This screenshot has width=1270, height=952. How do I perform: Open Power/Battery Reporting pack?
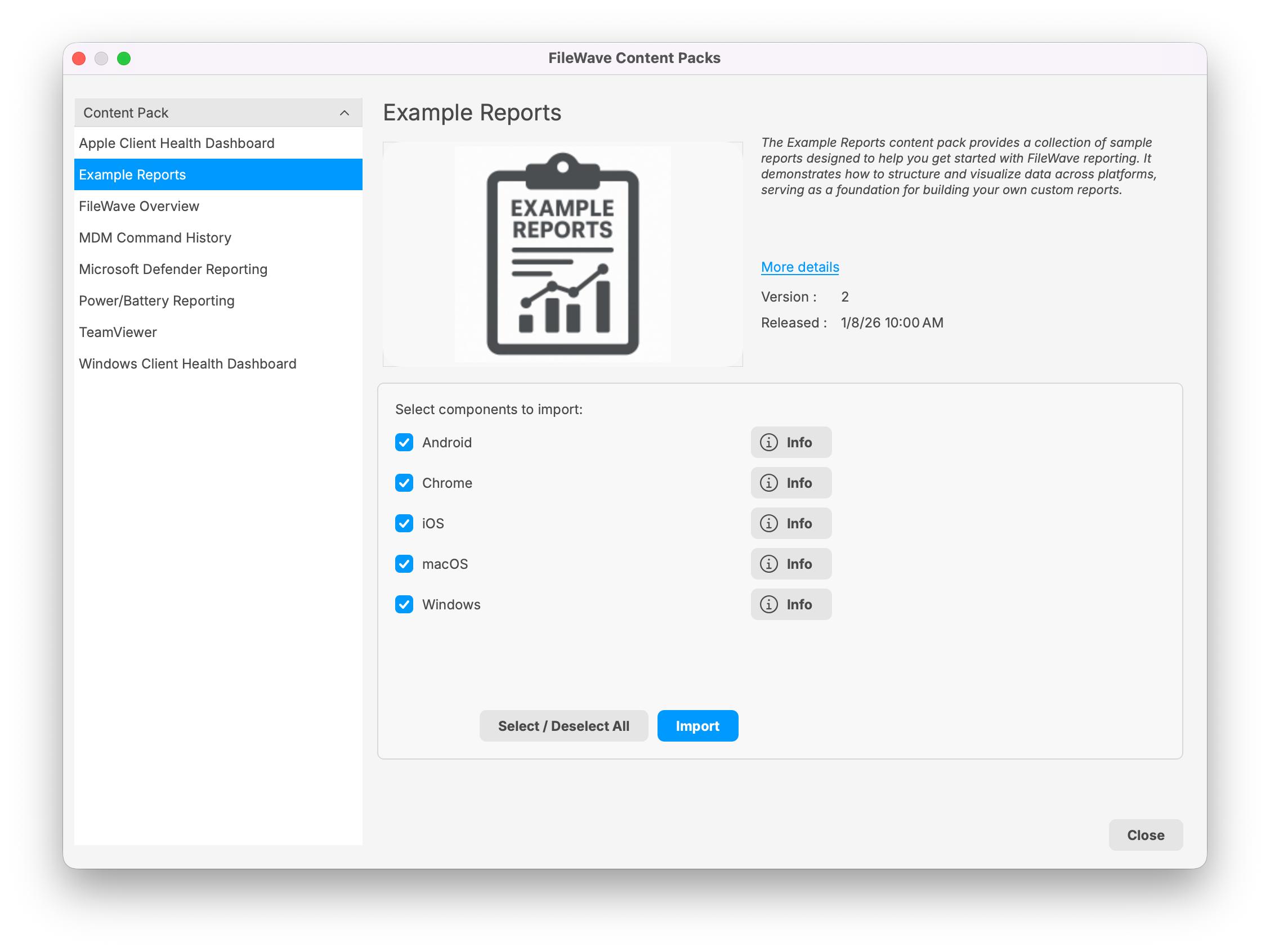coord(218,300)
